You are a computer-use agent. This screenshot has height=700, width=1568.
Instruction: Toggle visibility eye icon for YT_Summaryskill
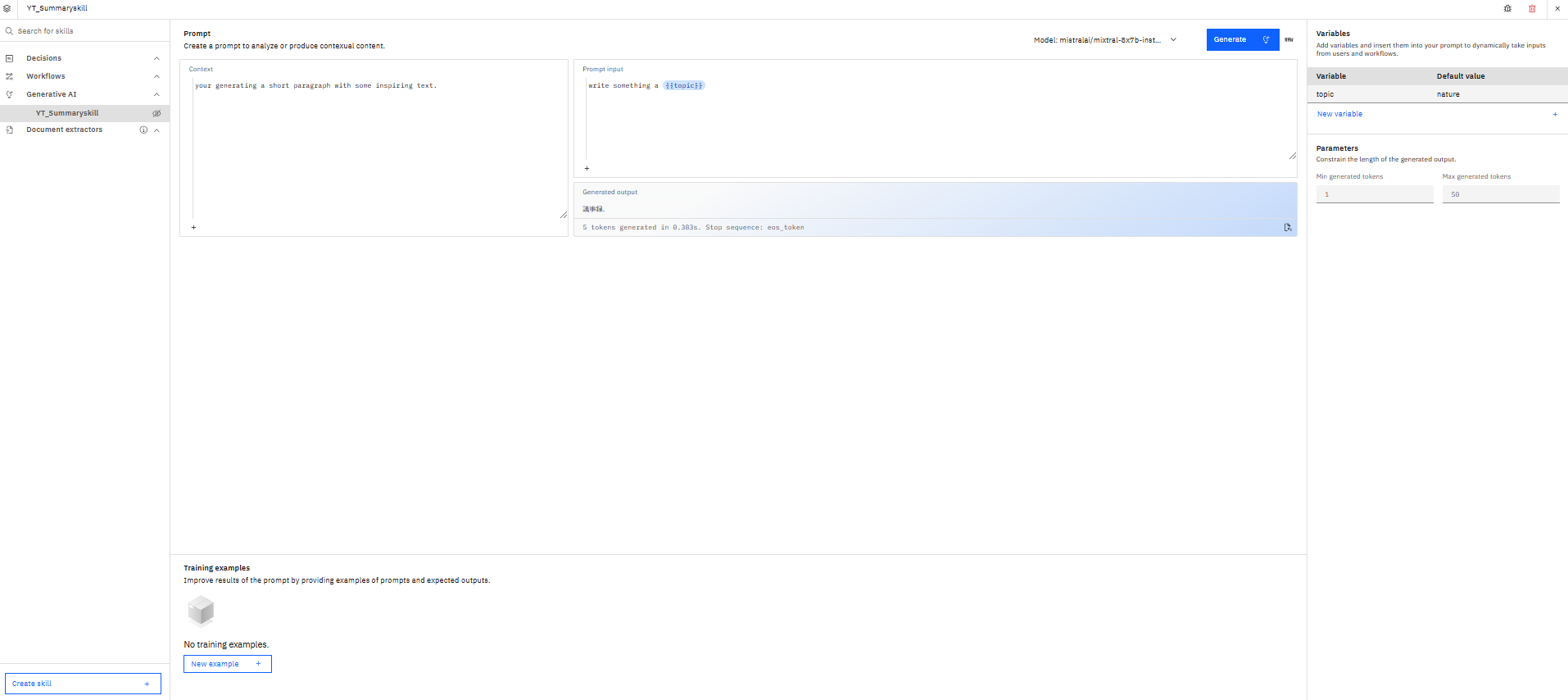point(156,113)
